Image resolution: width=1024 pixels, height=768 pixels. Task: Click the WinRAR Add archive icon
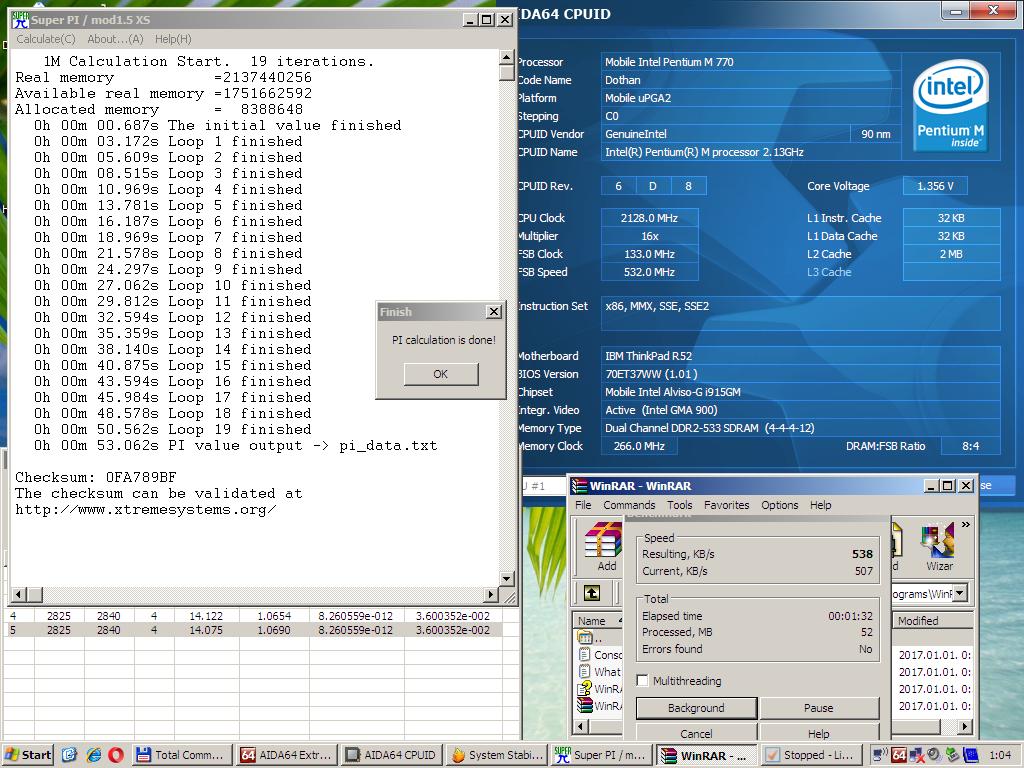click(x=603, y=546)
